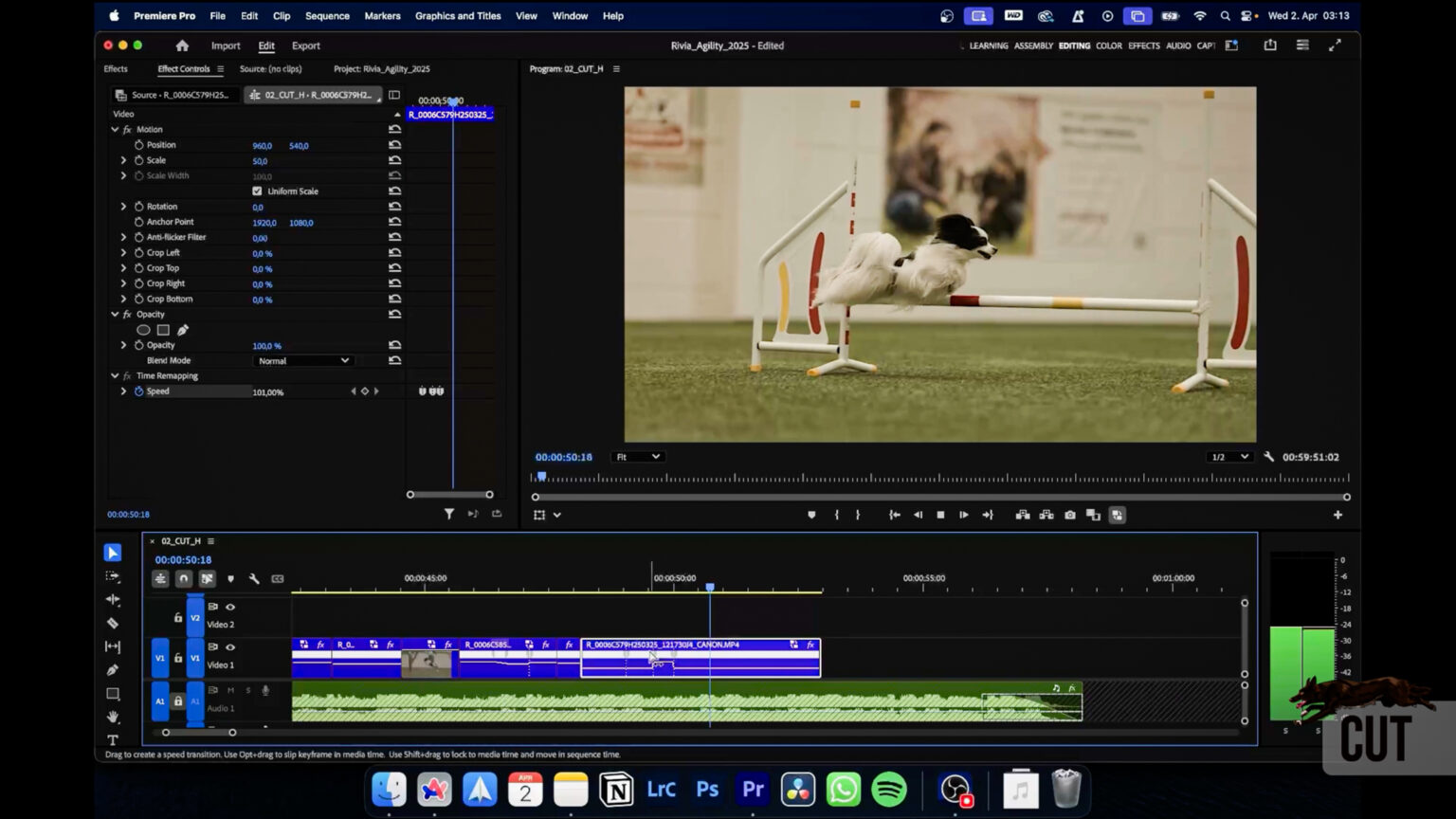Viewport: 1456px width, 819px height.
Task: Draw a free bezier opacity mask
Action: 183,330
